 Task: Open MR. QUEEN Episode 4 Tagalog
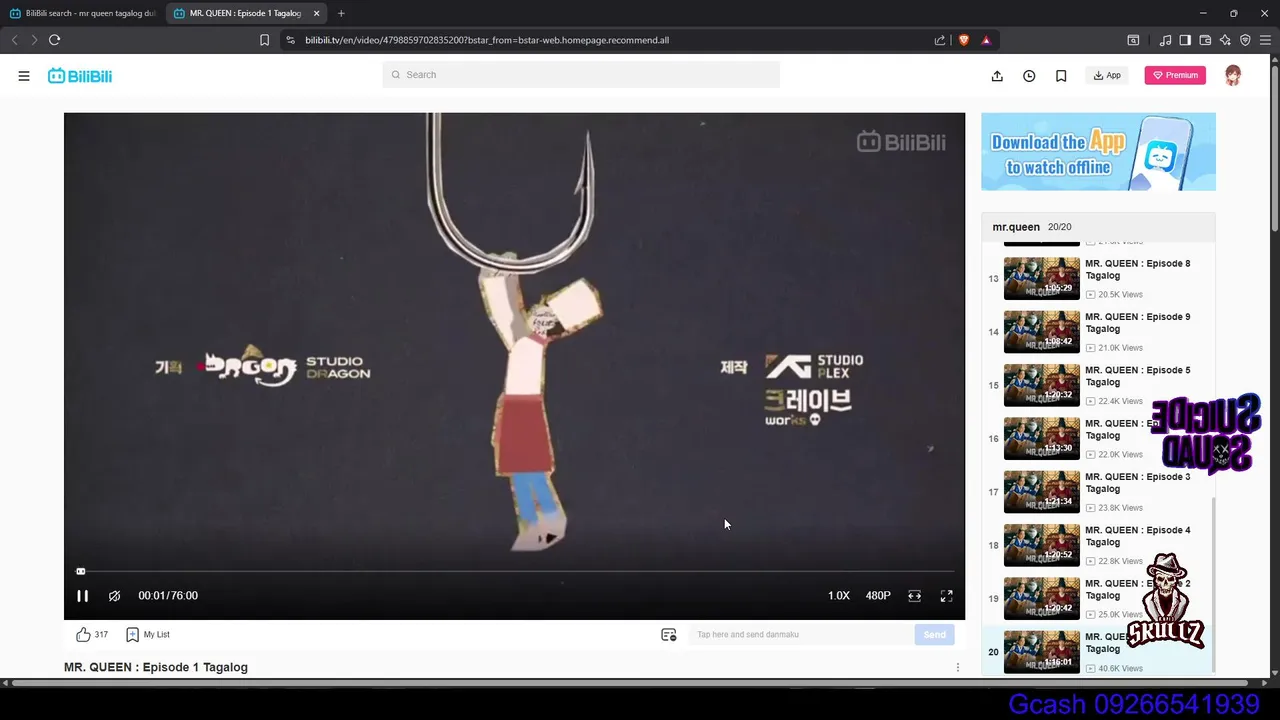pos(1138,536)
